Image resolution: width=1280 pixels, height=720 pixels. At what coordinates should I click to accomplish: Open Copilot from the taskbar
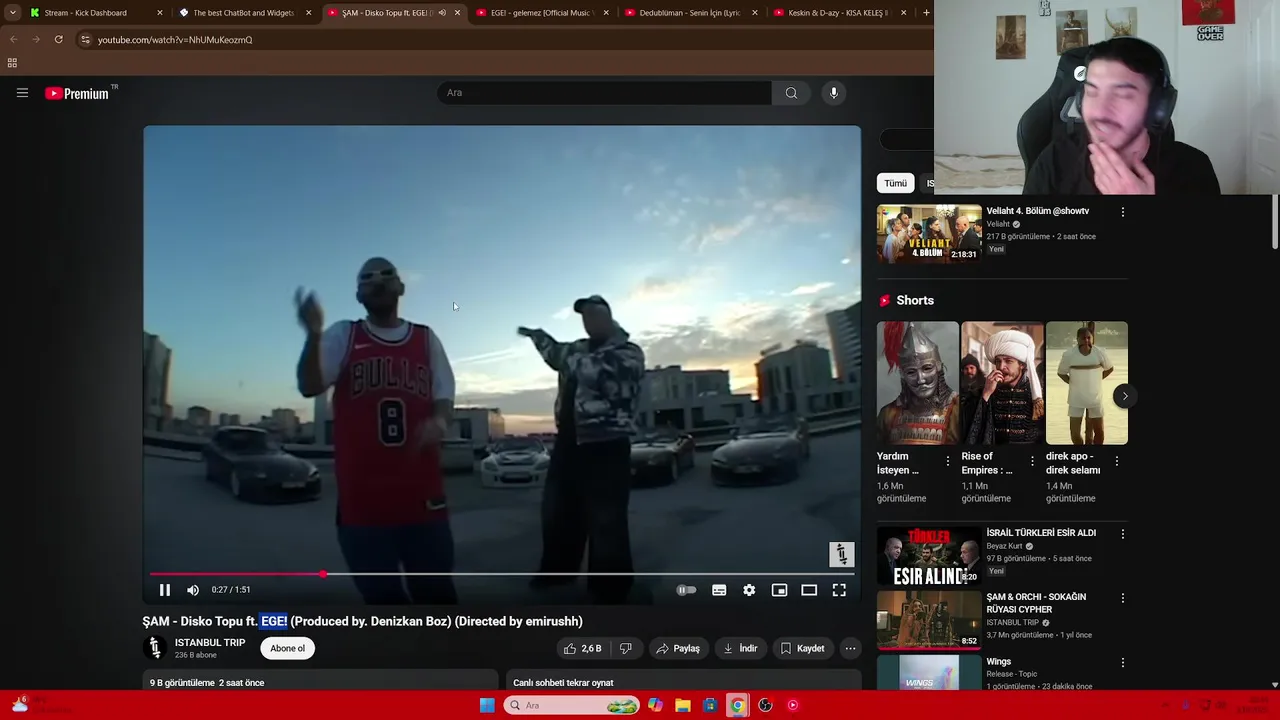(x=655, y=705)
